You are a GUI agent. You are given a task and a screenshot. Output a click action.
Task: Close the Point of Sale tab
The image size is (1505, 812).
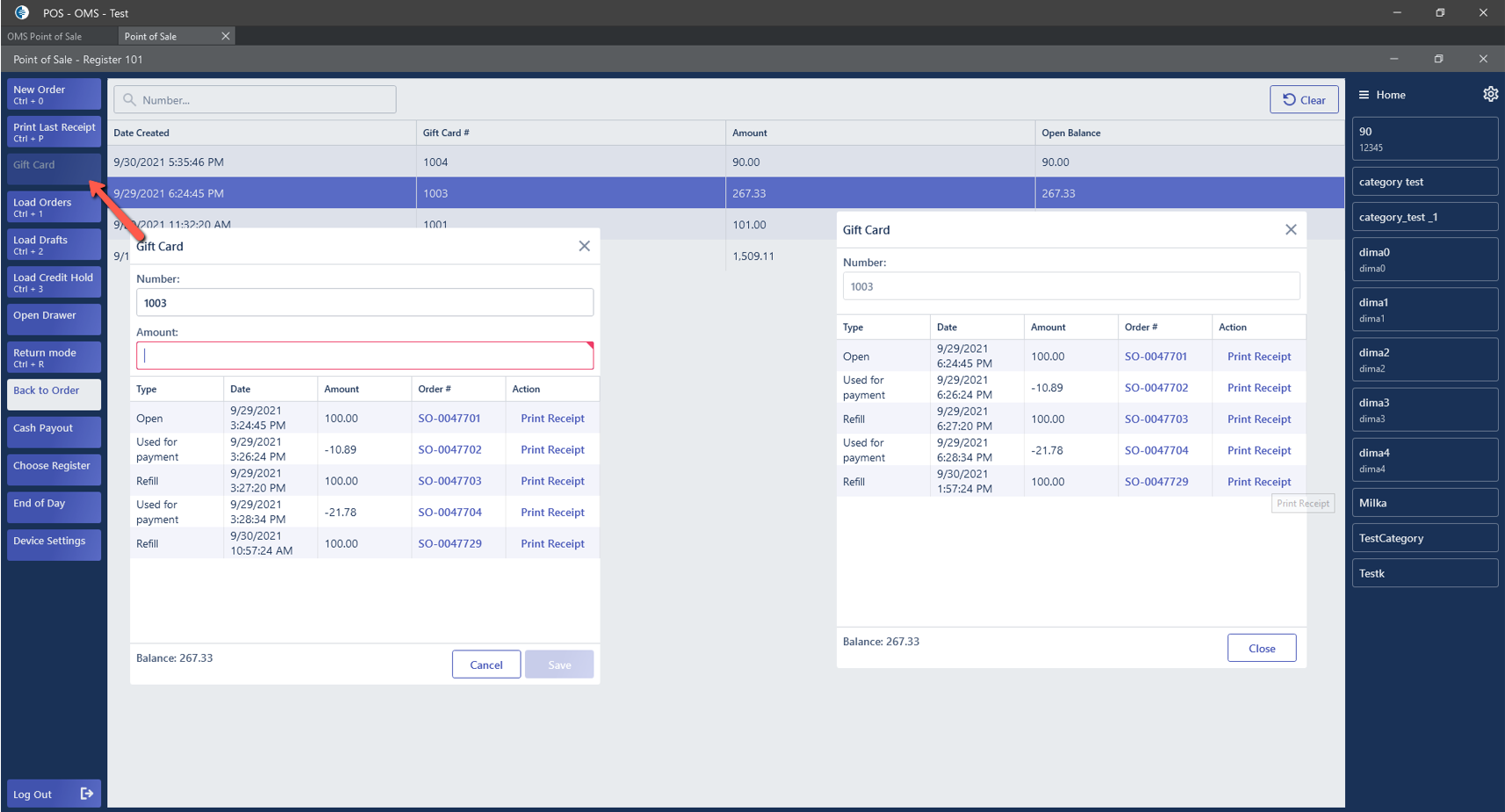pos(226,36)
